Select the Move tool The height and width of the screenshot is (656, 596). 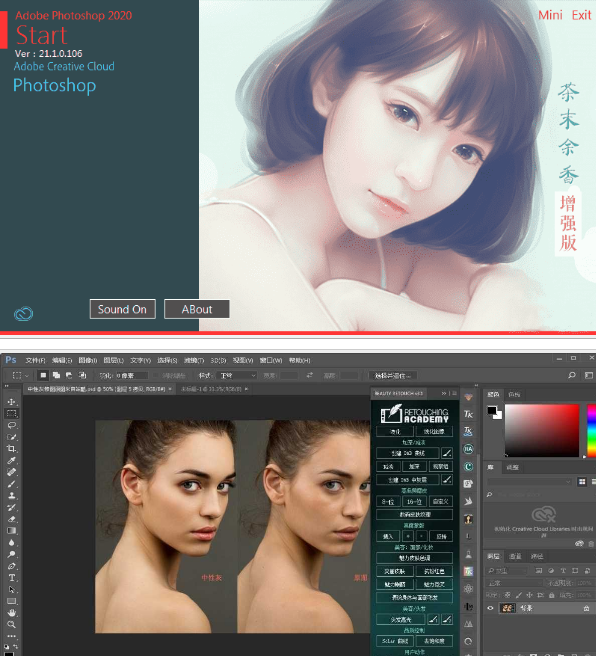click(x=11, y=402)
